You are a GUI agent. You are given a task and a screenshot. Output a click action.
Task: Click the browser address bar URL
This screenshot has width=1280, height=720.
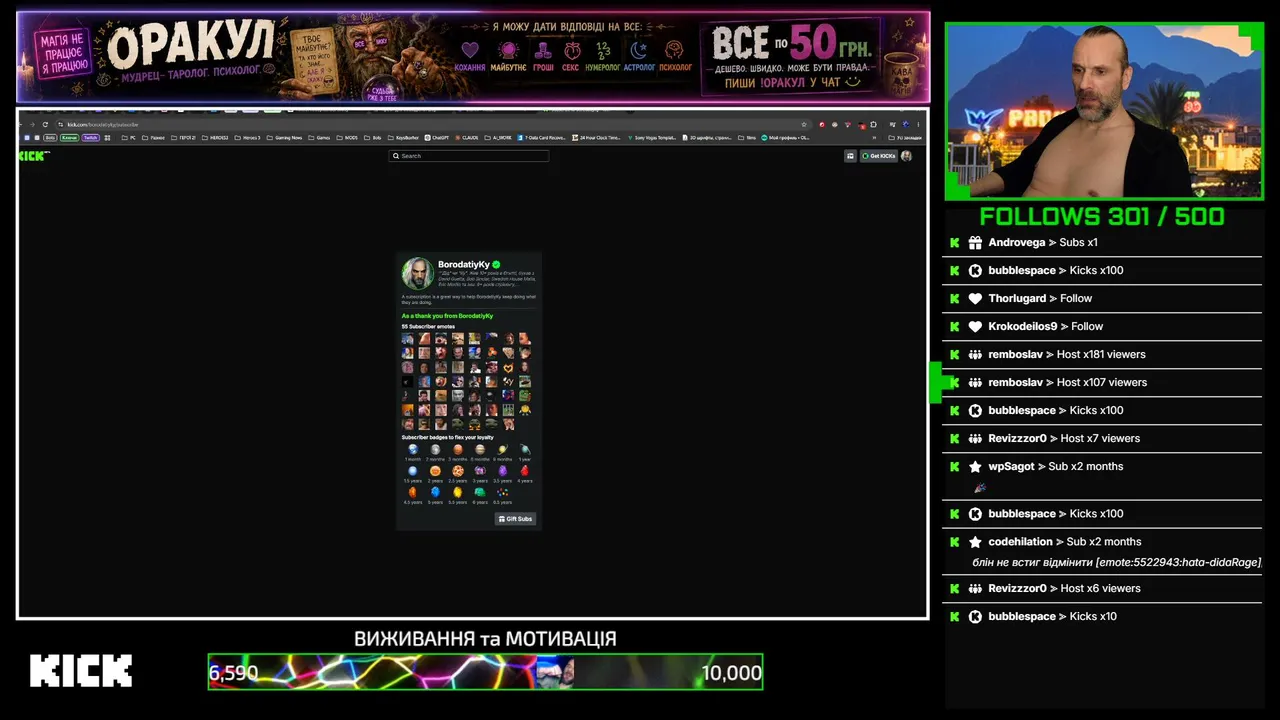click(102, 125)
